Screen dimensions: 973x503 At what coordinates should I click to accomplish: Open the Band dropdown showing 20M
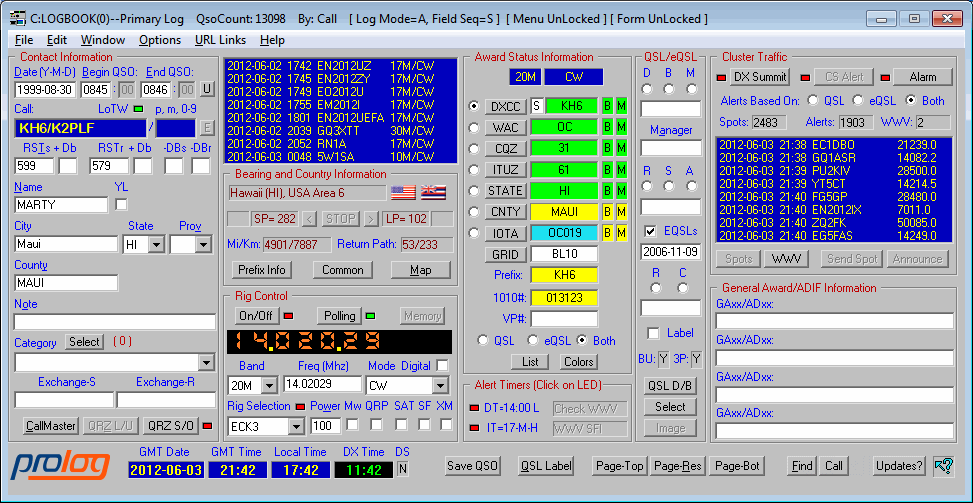[270, 386]
